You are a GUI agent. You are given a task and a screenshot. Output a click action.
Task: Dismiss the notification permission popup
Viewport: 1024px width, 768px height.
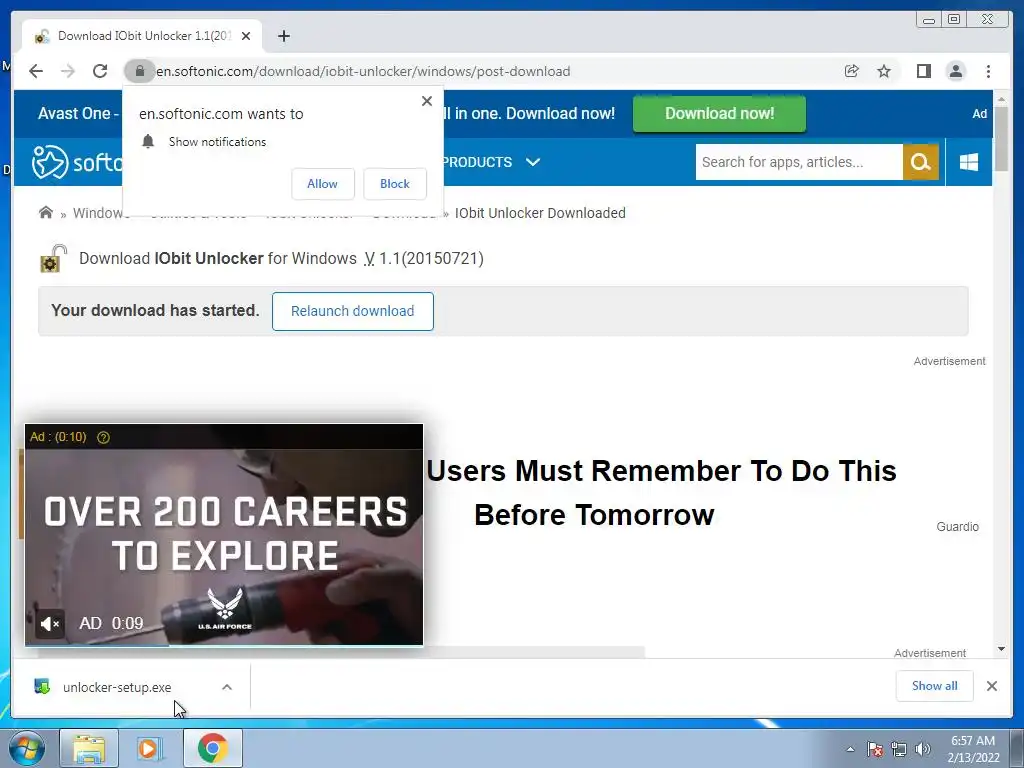(x=427, y=101)
